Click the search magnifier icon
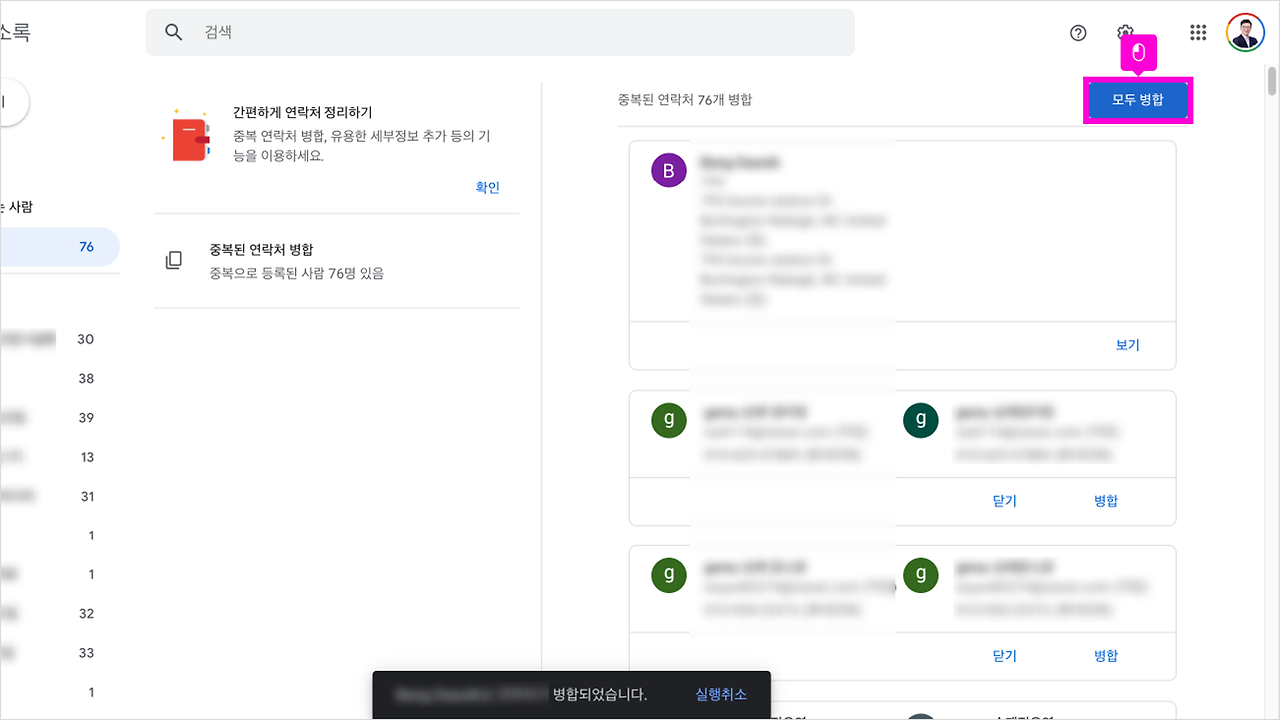 click(x=173, y=32)
